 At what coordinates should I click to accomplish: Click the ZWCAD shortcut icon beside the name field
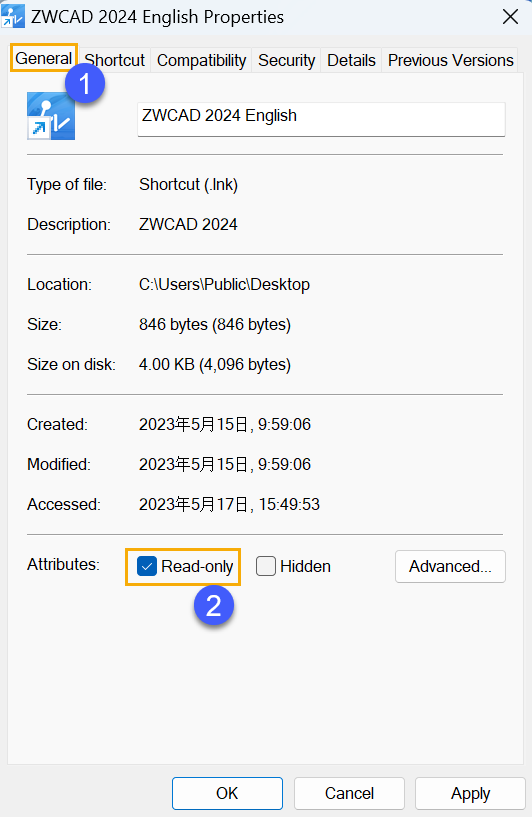51,116
